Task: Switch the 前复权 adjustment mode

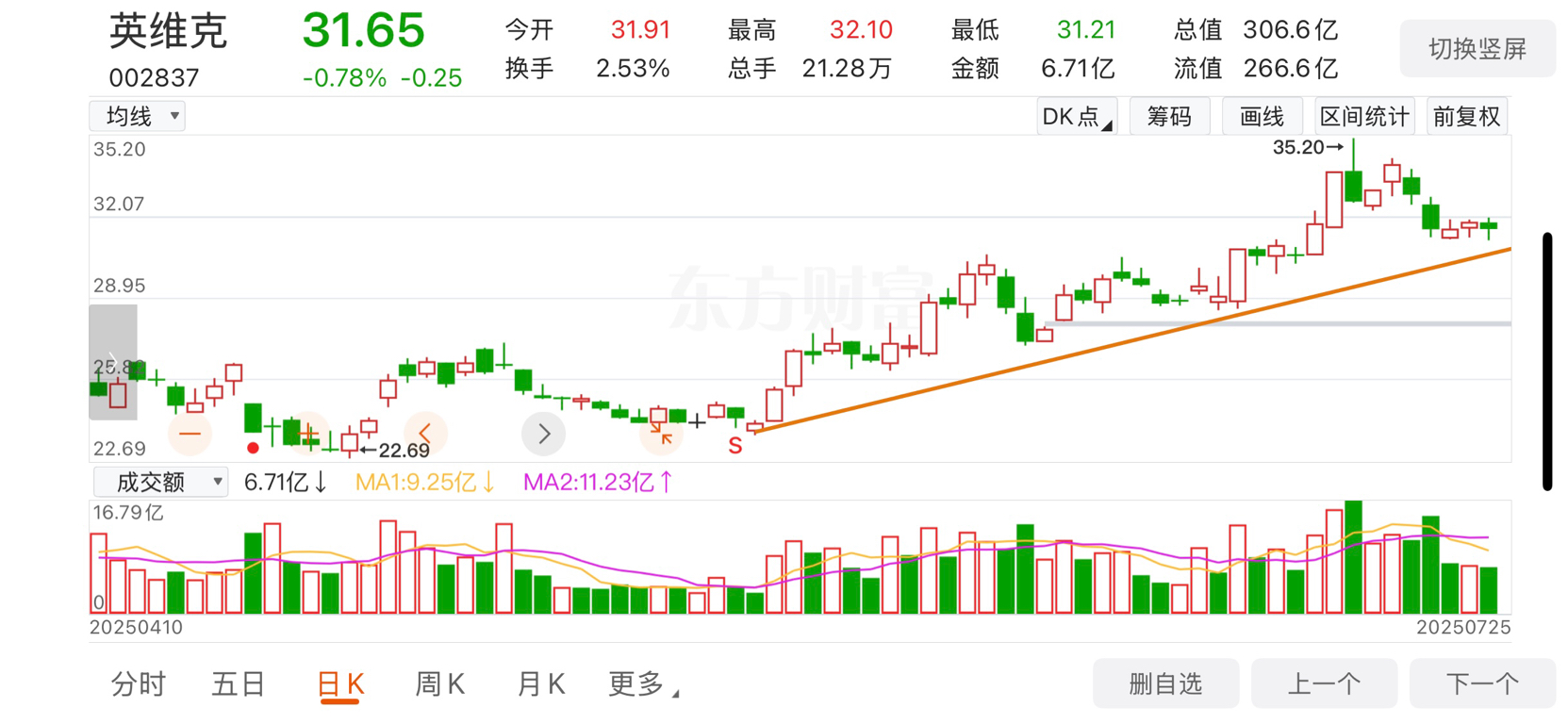Action: 1466,117
